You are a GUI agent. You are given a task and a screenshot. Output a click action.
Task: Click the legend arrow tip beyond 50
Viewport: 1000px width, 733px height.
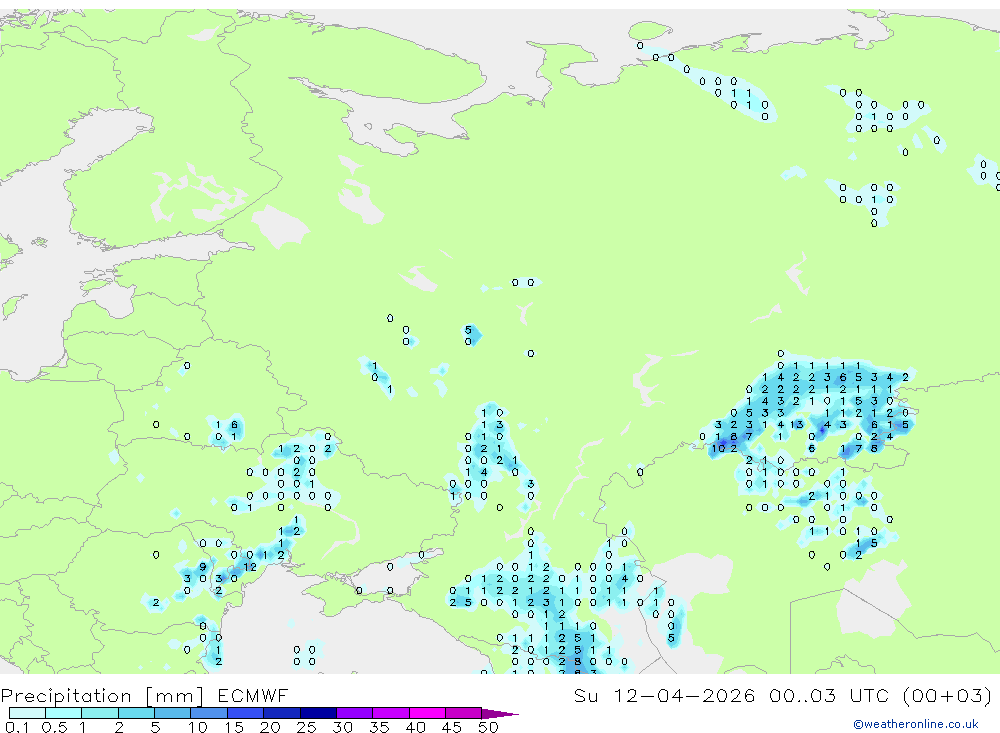[501, 713]
